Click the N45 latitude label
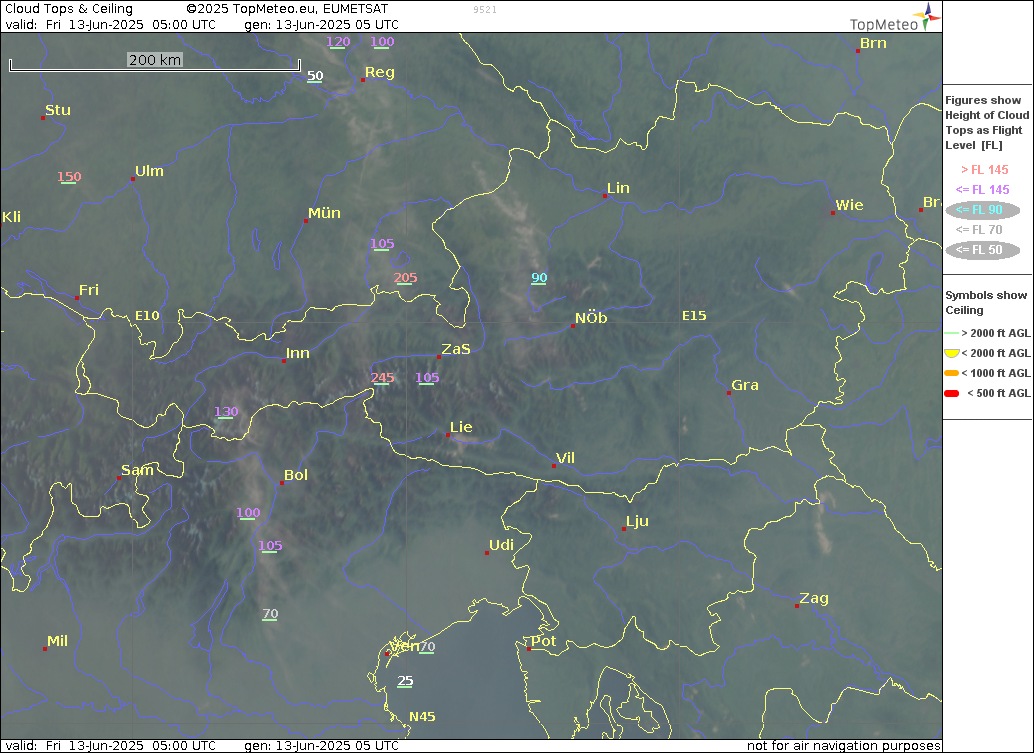The width and height of the screenshot is (1034, 753). 422,717
